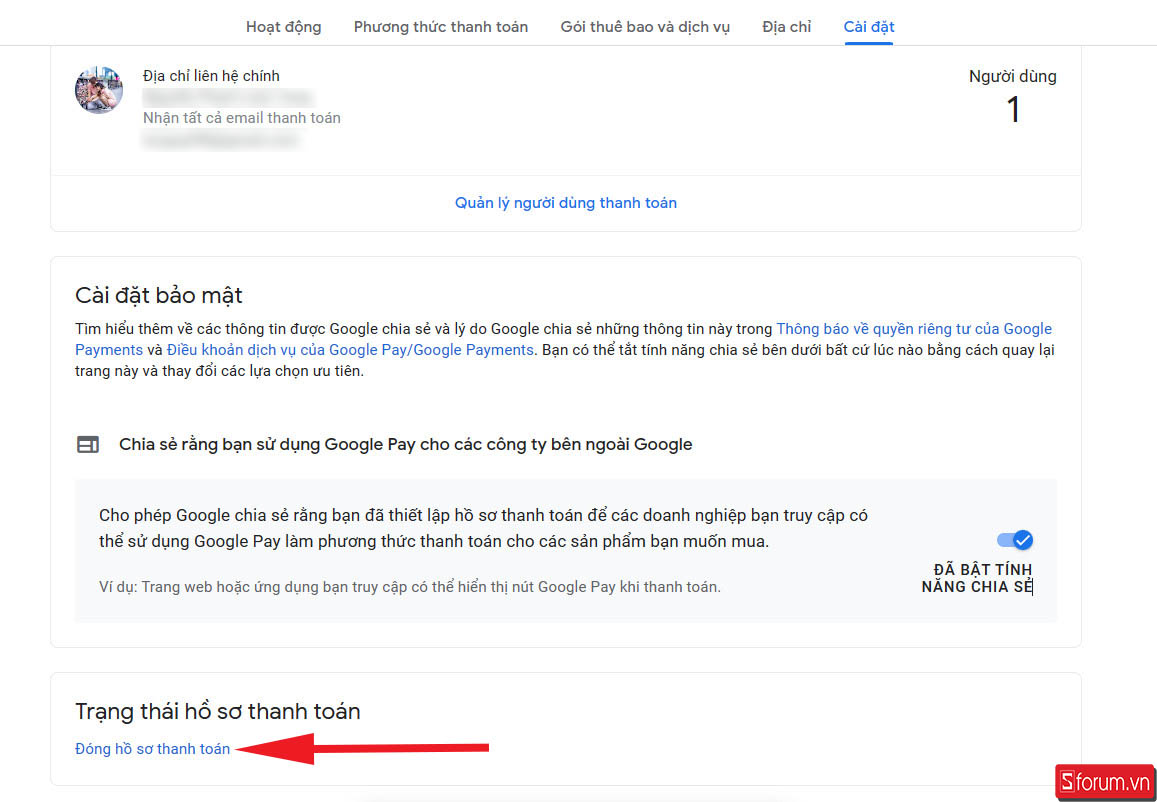The width and height of the screenshot is (1157, 802).
Task: Open the Hoạt động tab
Action: point(283,27)
